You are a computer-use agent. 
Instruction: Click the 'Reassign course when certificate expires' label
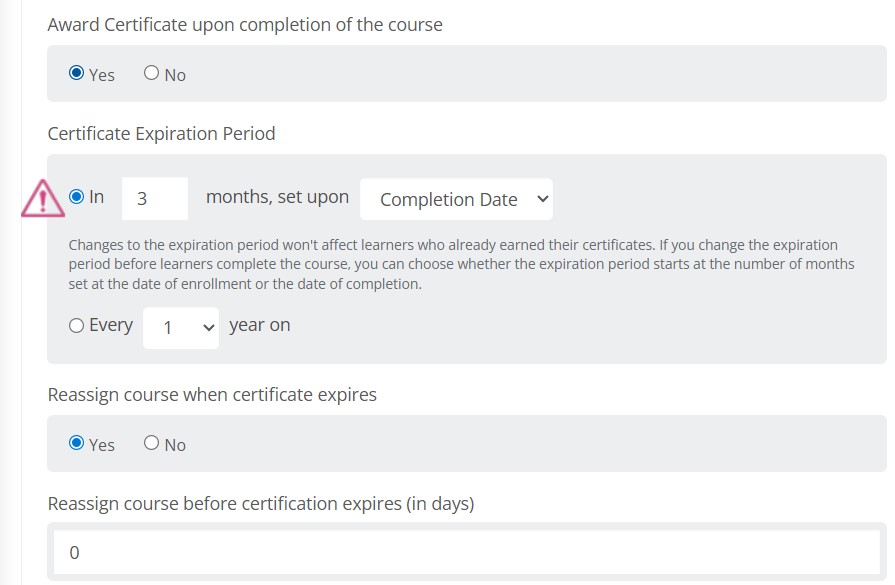pyautogui.click(x=212, y=395)
